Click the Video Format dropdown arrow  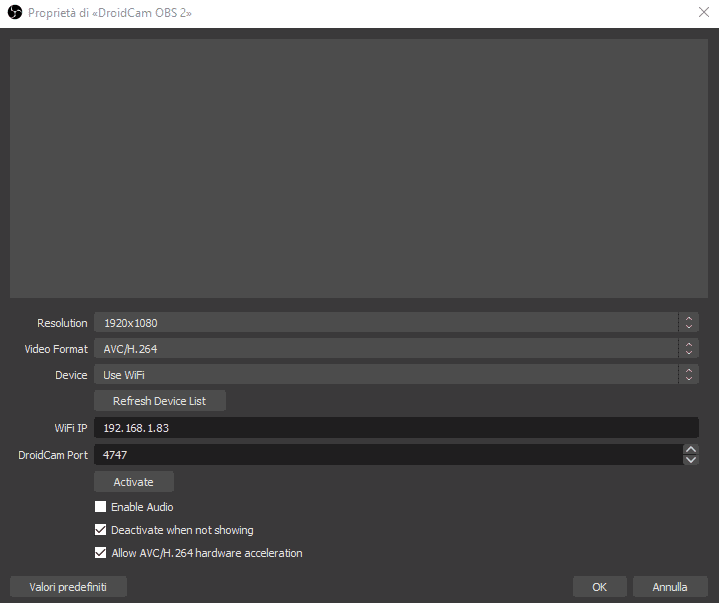coord(688,349)
